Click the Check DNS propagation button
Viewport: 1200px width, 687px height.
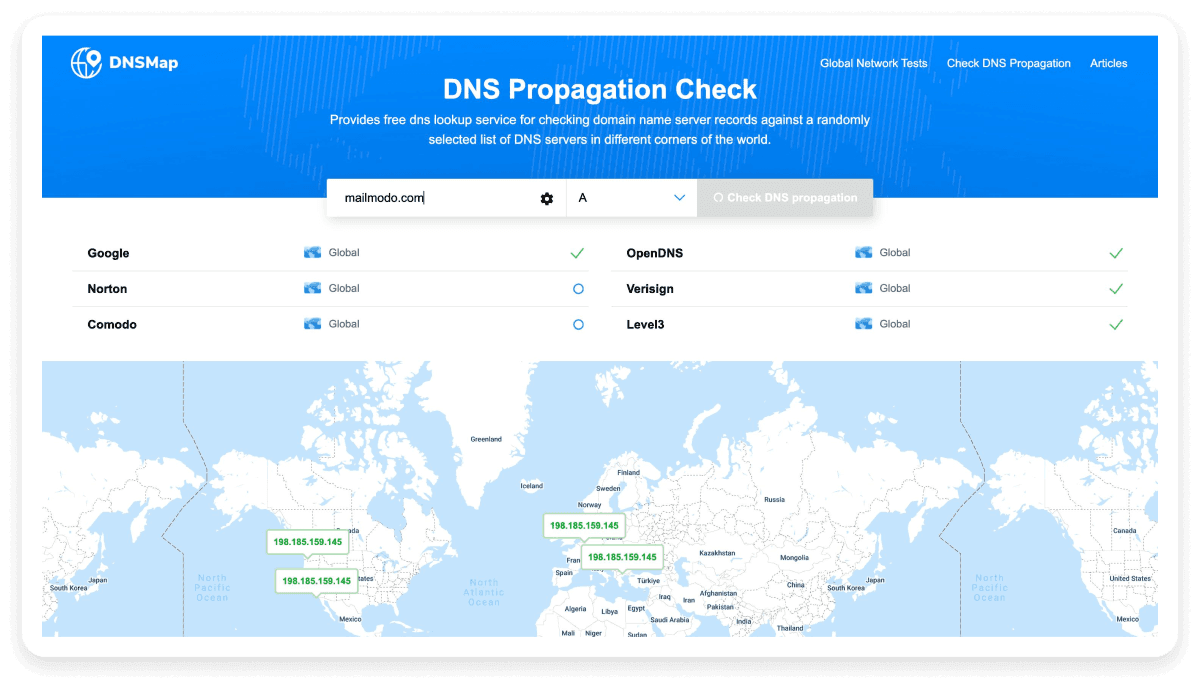click(785, 198)
